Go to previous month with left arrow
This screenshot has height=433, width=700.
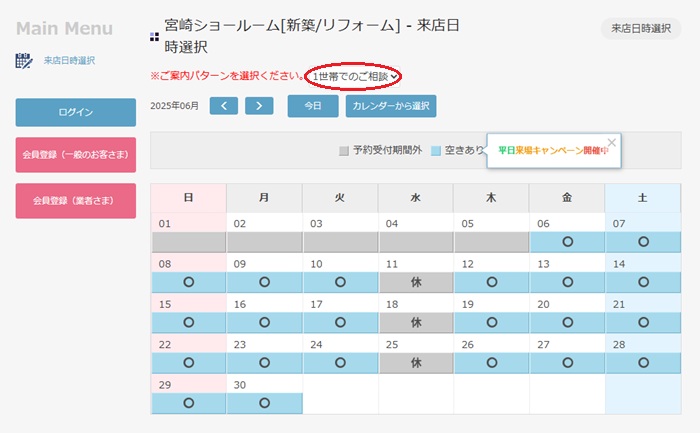pyautogui.click(x=224, y=106)
